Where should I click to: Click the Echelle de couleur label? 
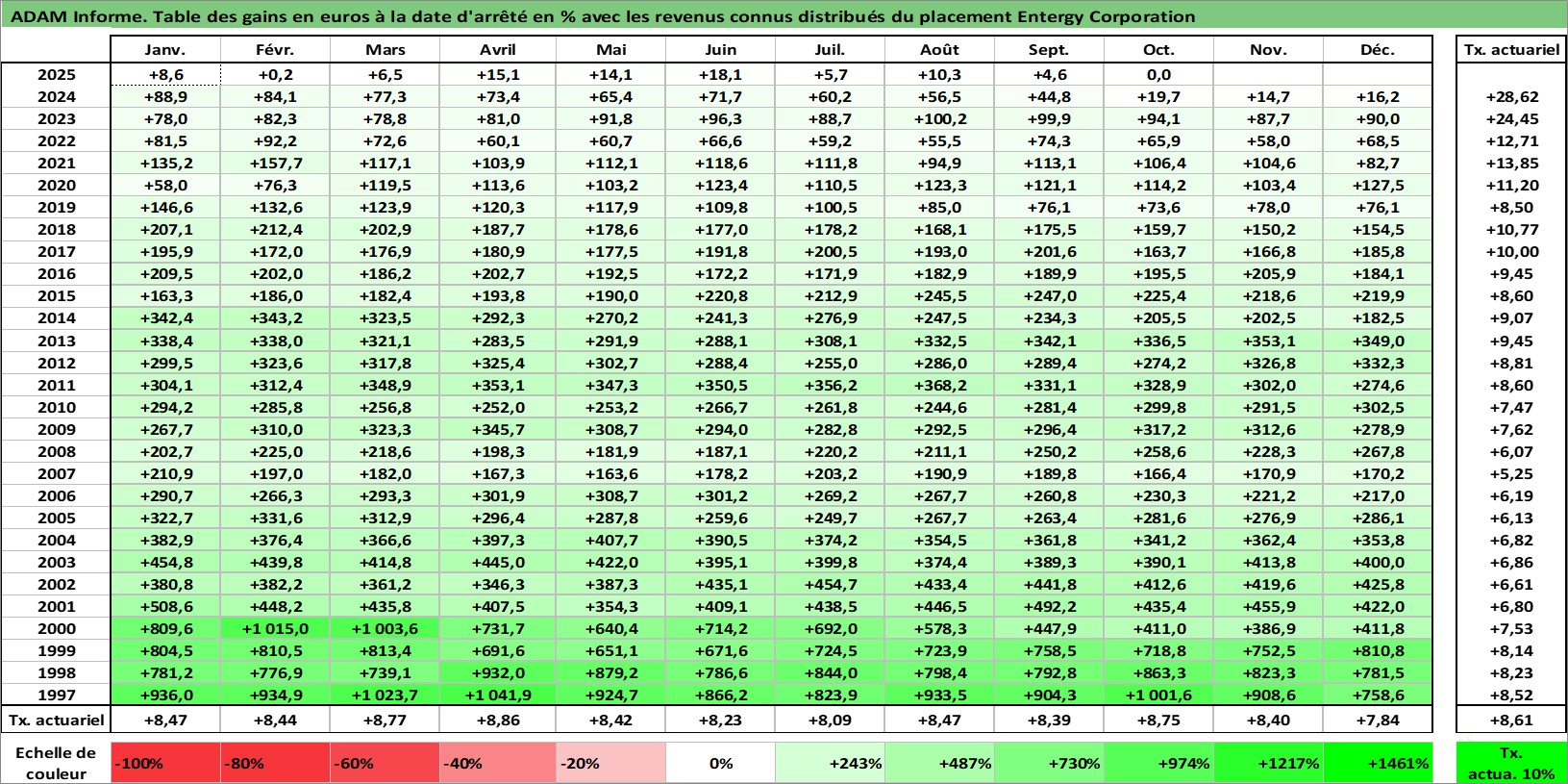pos(57,763)
